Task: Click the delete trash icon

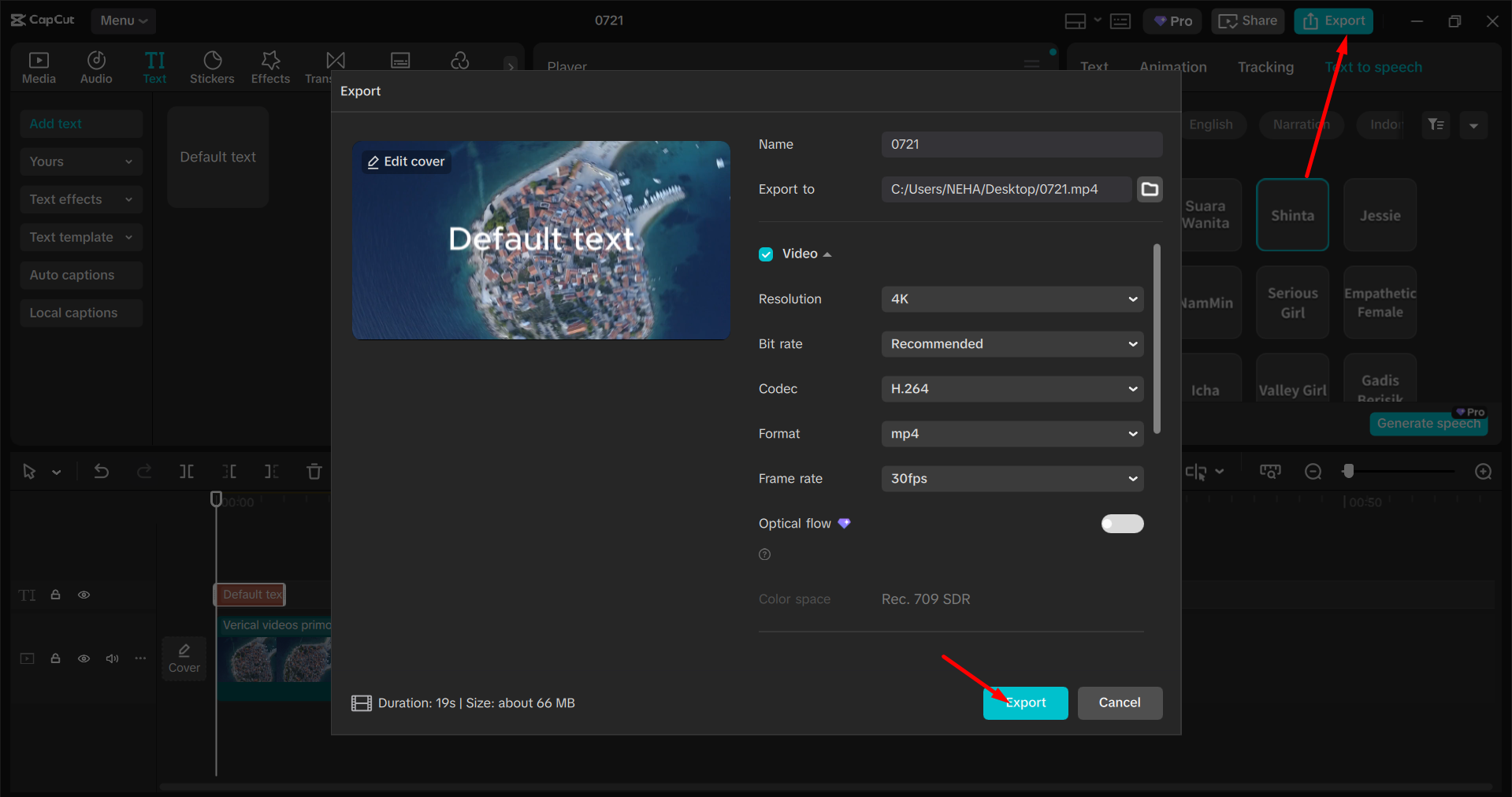Action: 314,472
